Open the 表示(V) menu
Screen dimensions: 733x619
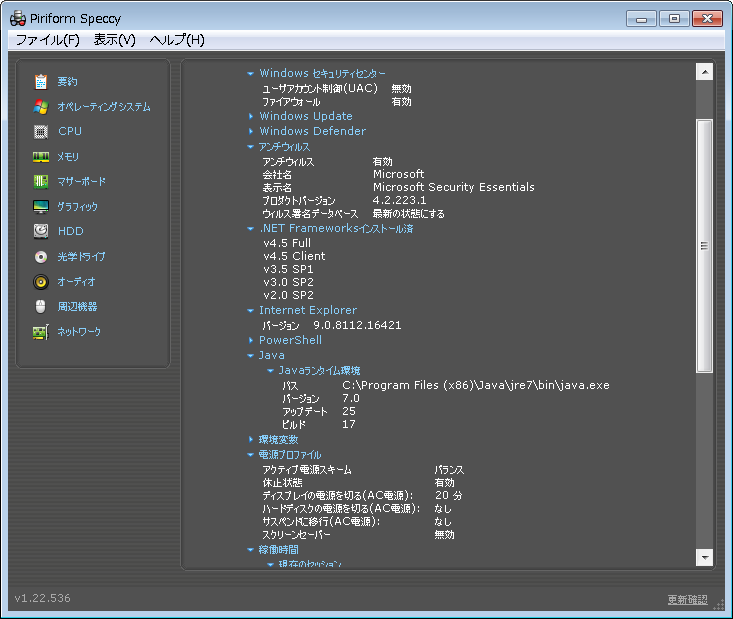[x=115, y=40]
